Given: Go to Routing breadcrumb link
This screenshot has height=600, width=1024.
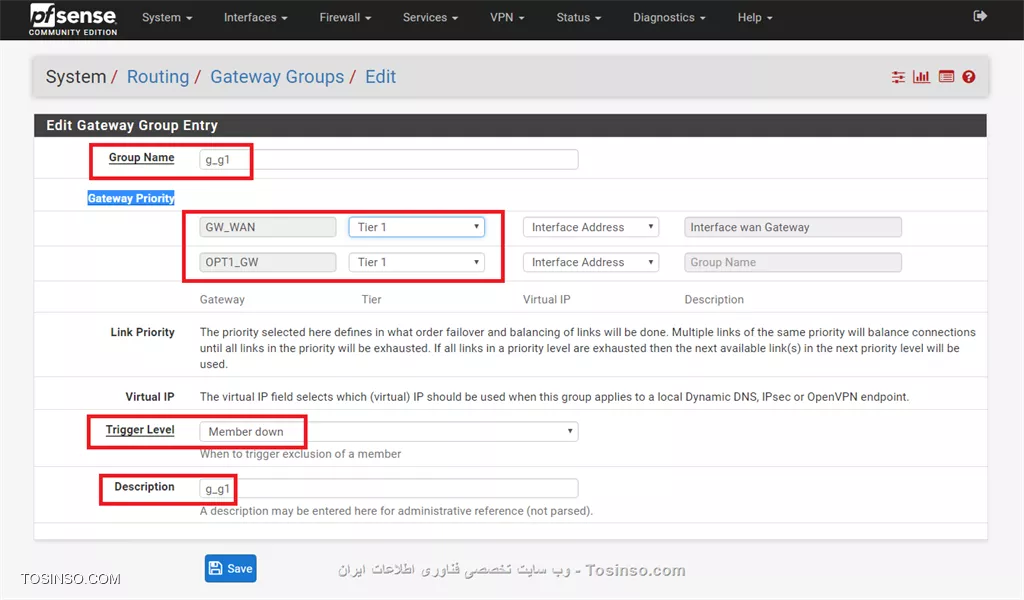Looking at the screenshot, I should pyautogui.click(x=157, y=77).
